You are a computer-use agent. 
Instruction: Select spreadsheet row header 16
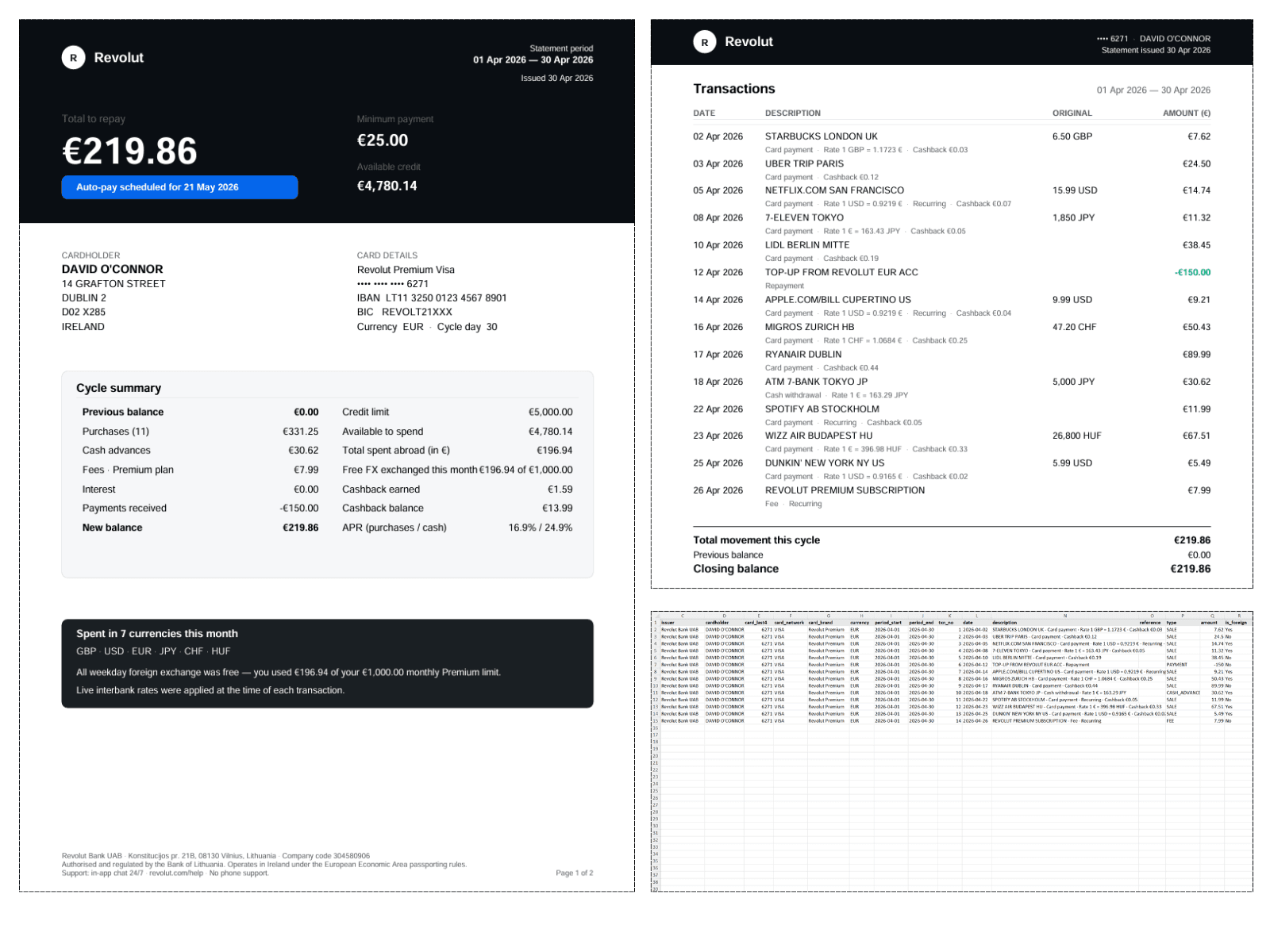(656, 727)
